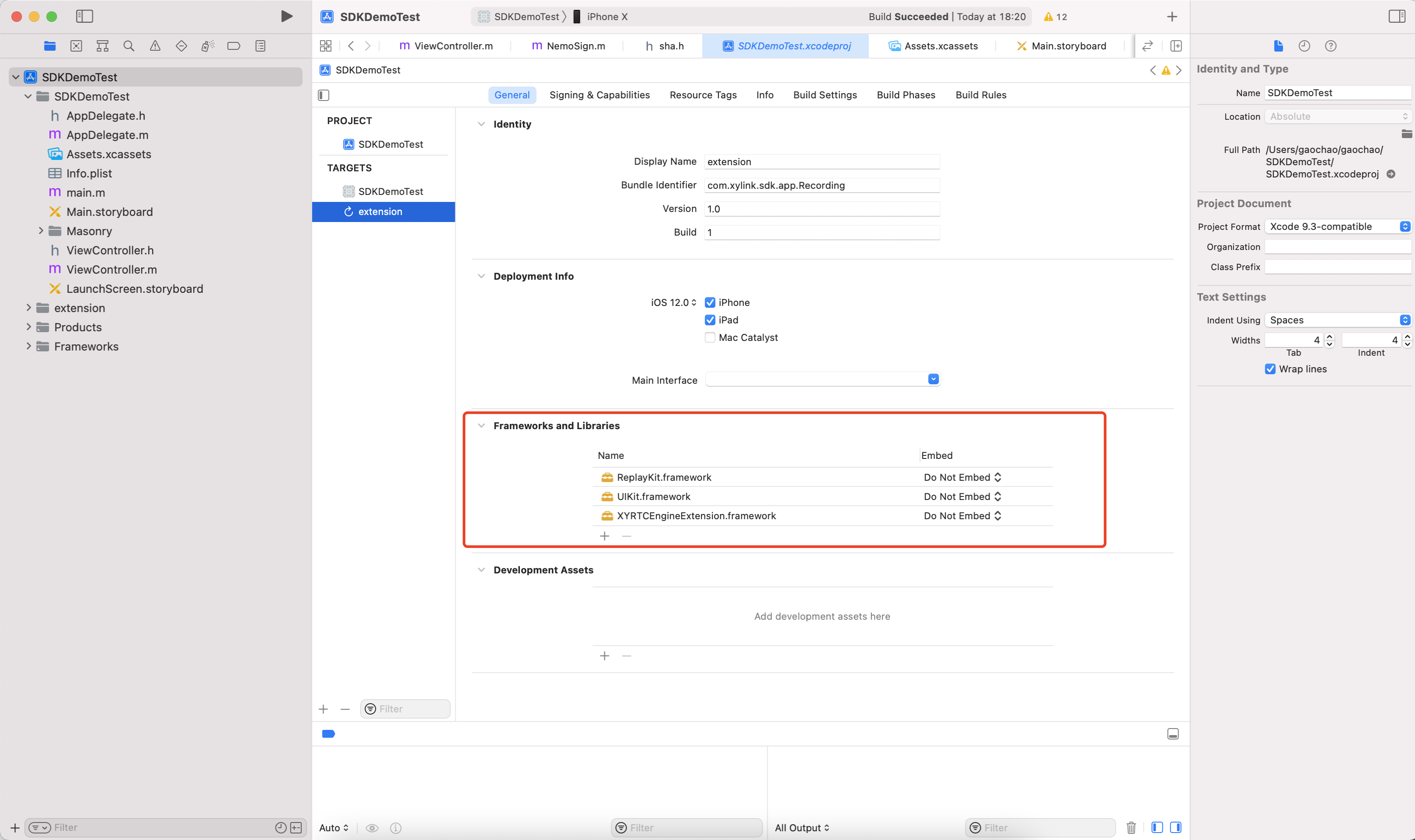Go back in editor history

[351, 46]
